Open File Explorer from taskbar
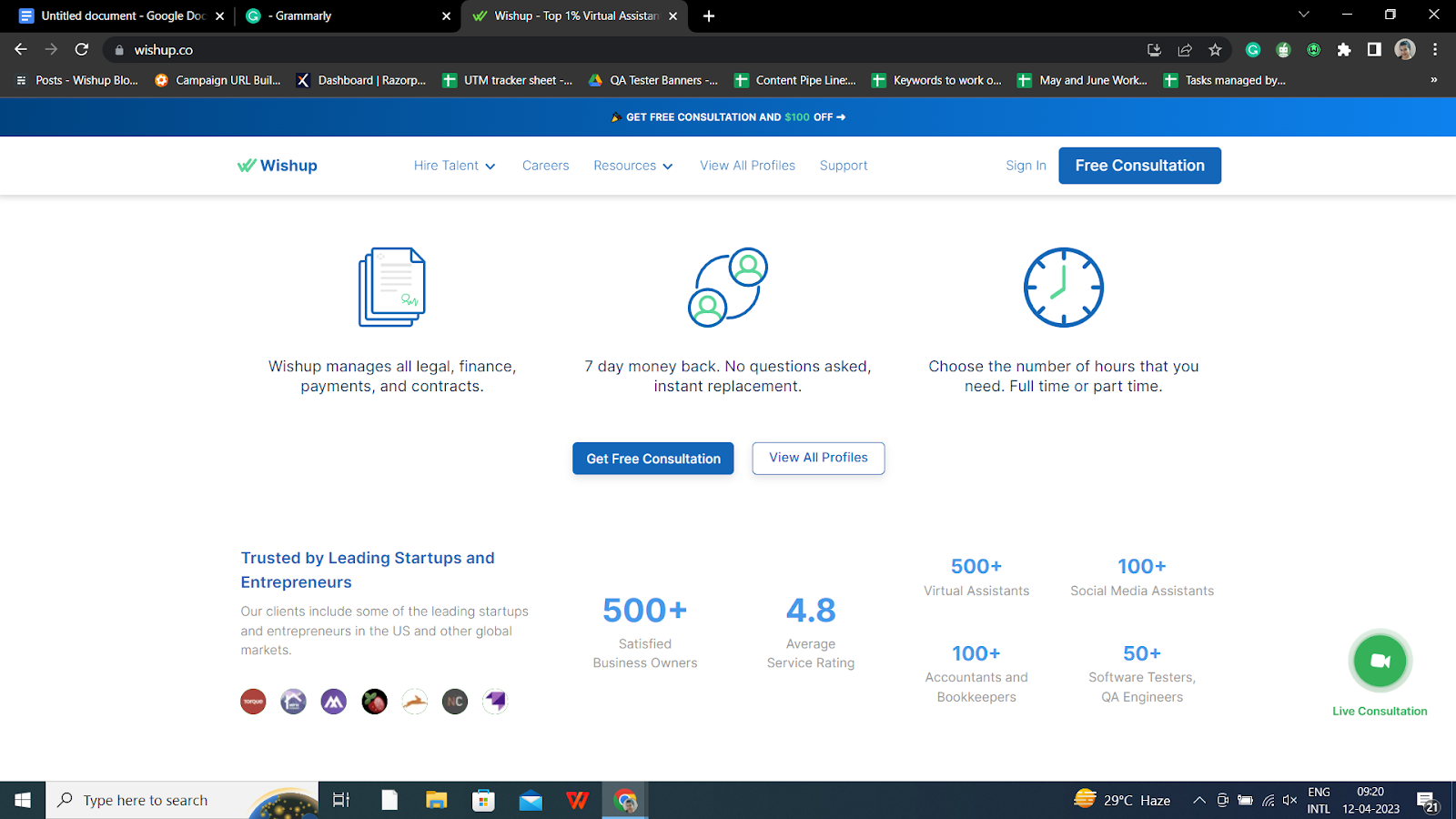This screenshot has width=1456, height=819. [437, 800]
